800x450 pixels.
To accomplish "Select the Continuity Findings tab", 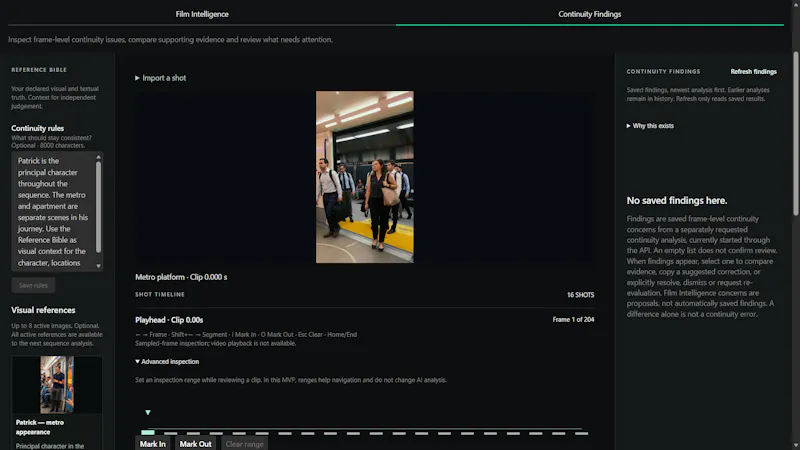I will tap(589, 14).
